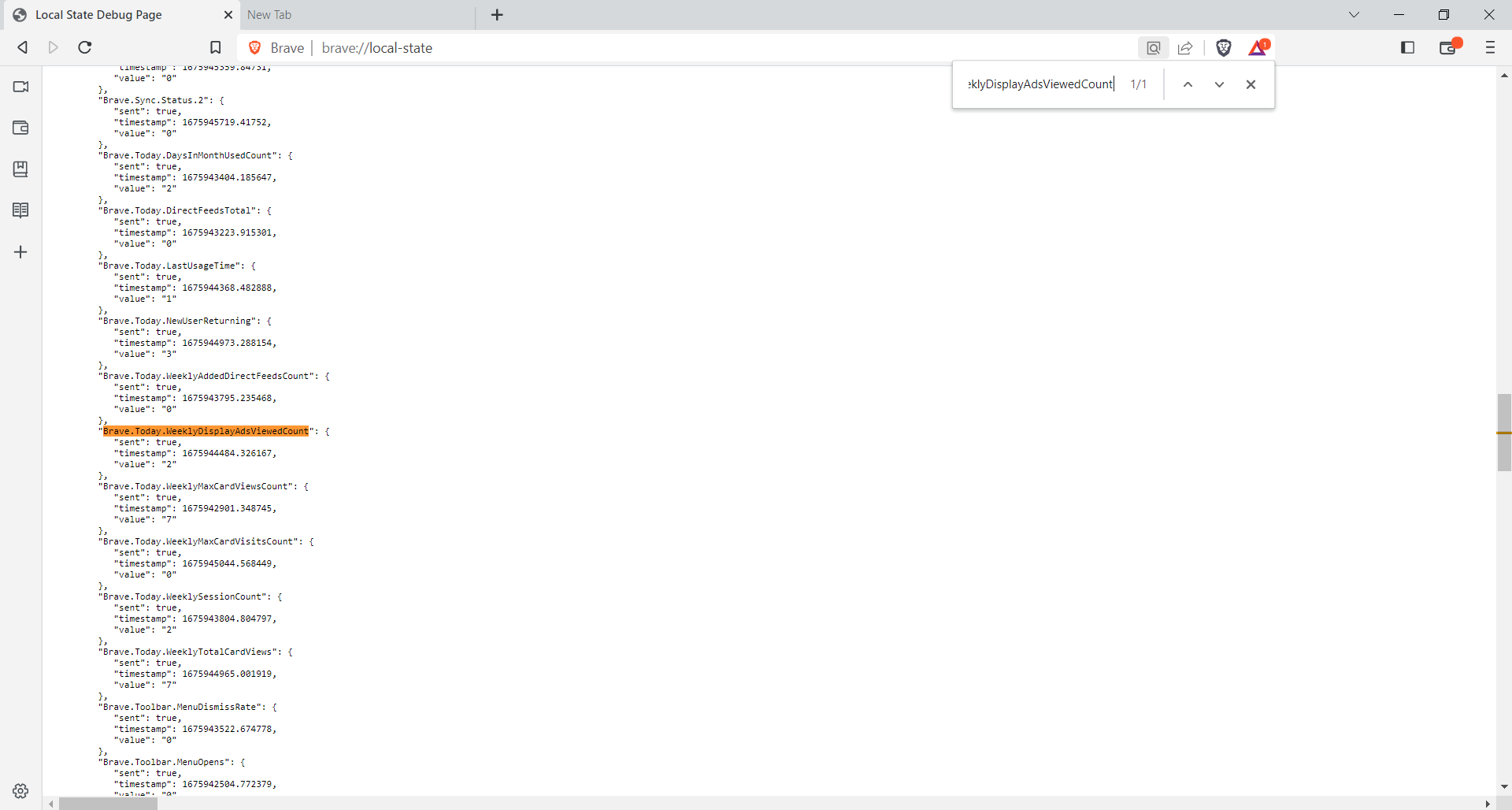Open the hamburger menu

(1490, 47)
